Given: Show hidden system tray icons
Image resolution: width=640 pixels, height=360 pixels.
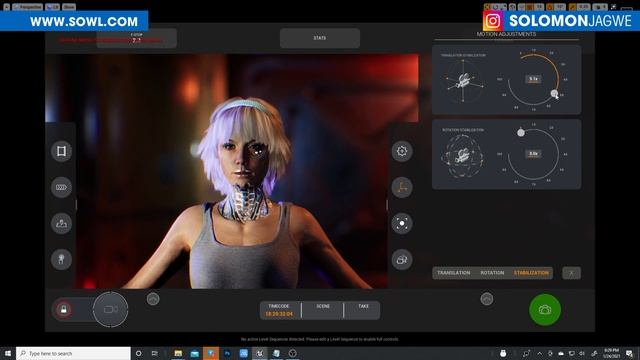Looking at the screenshot, I should [540, 353].
